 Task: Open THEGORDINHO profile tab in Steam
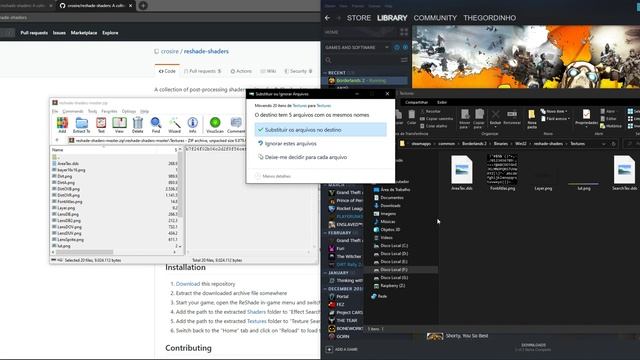point(489,18)
